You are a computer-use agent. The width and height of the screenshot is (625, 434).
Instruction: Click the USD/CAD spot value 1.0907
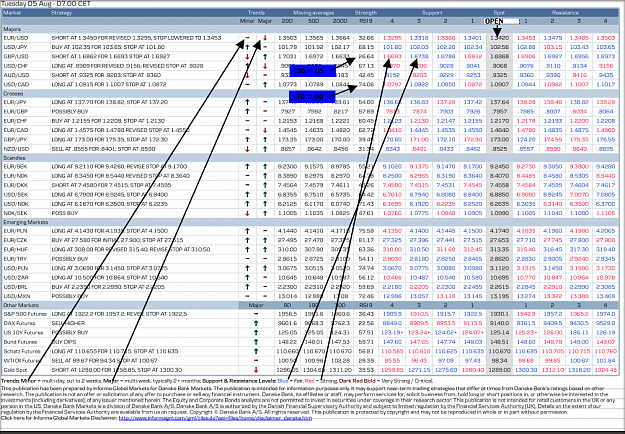tap(499, 84)
